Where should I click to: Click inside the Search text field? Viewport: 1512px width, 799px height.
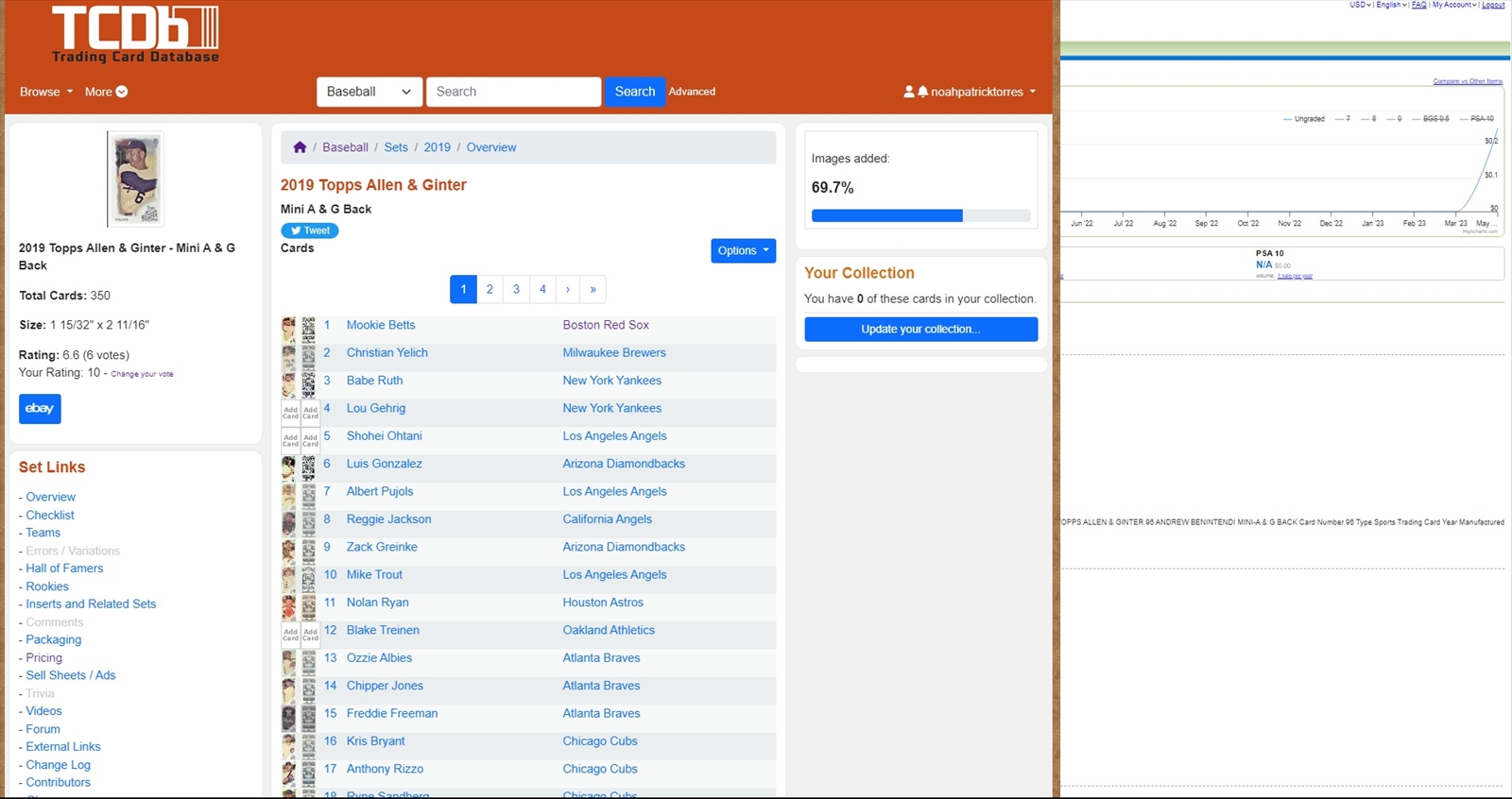point(513,92)
